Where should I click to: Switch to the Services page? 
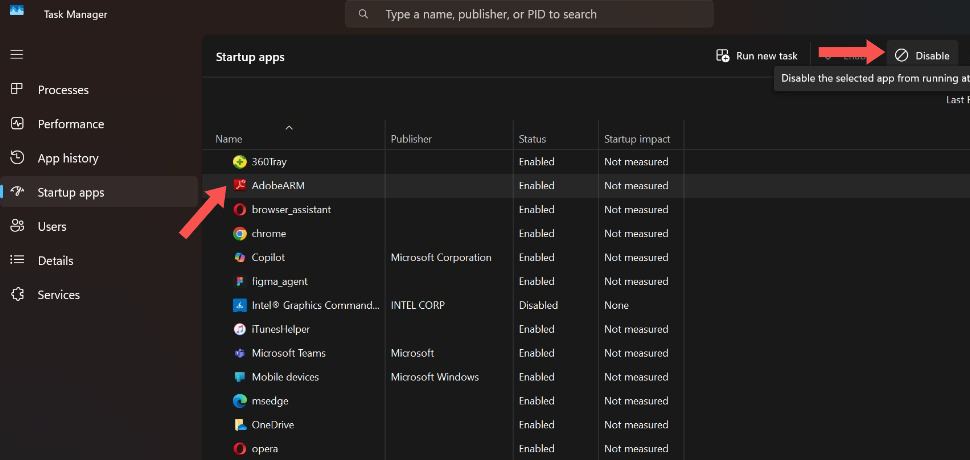click(x=99, y=295)
